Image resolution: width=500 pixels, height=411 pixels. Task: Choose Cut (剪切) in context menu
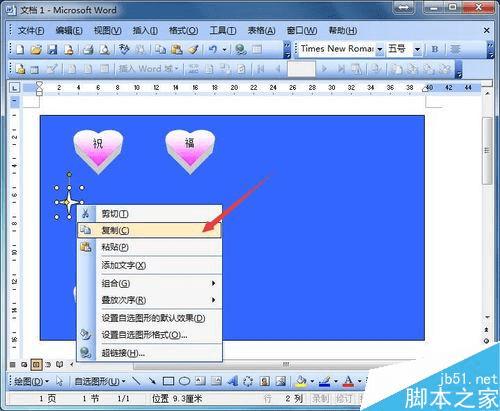(149, 214)
